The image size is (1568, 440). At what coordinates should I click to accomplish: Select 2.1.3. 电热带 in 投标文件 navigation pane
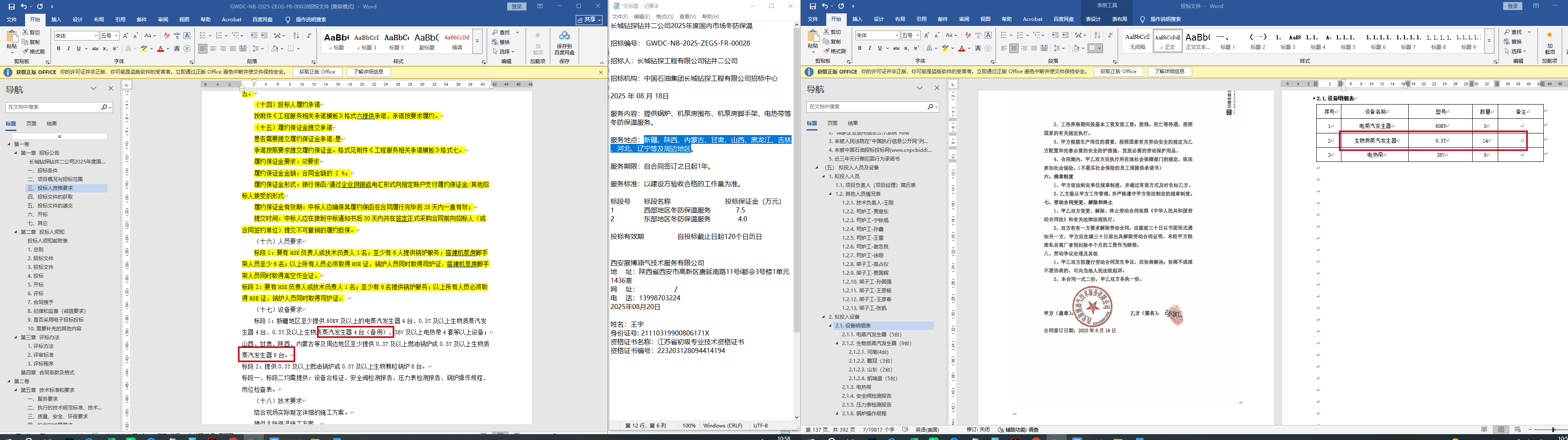[x=856, y=387]
